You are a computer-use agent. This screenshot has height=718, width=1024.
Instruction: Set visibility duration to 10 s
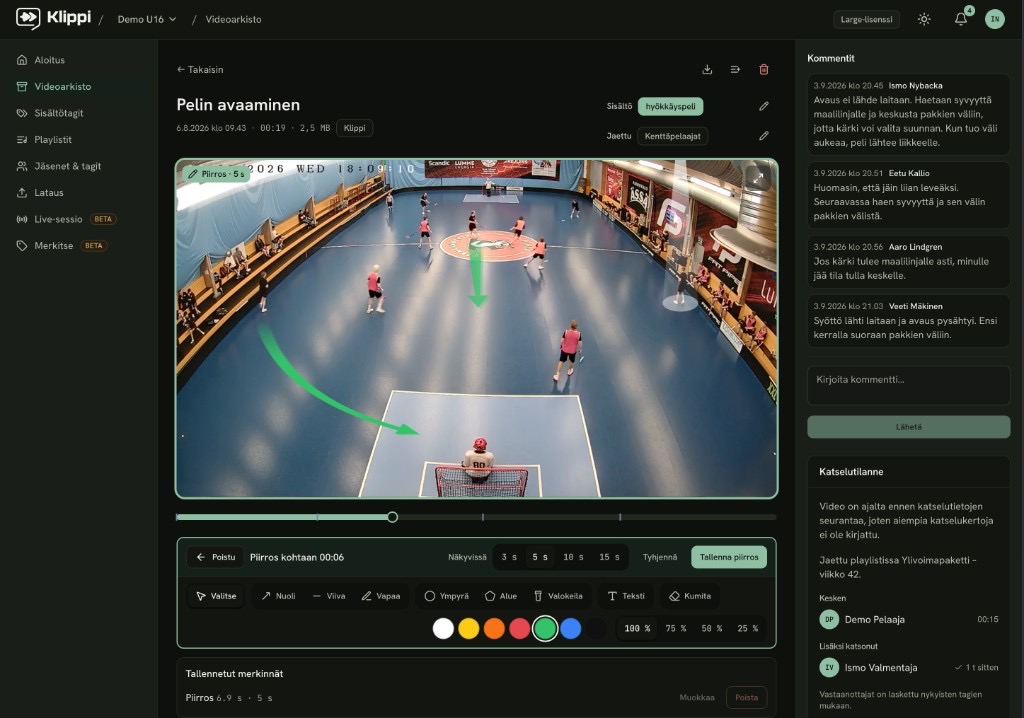pyautogui.click(x=573, y=557)
